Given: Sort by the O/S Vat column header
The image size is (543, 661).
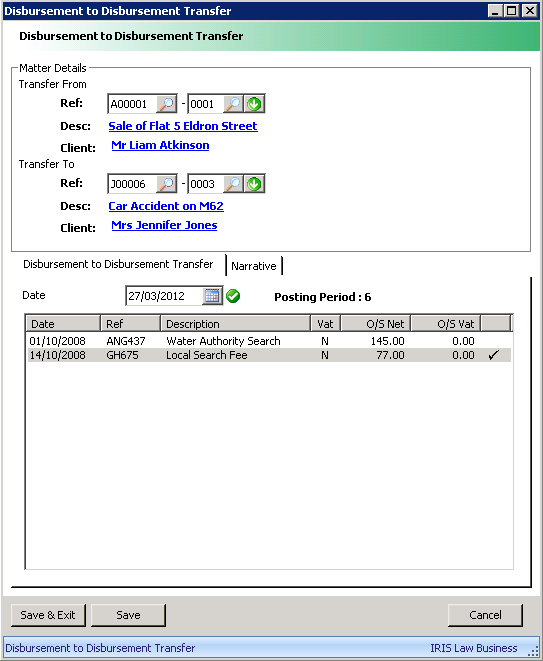Looking at the screenshot, I should [446, 324].
